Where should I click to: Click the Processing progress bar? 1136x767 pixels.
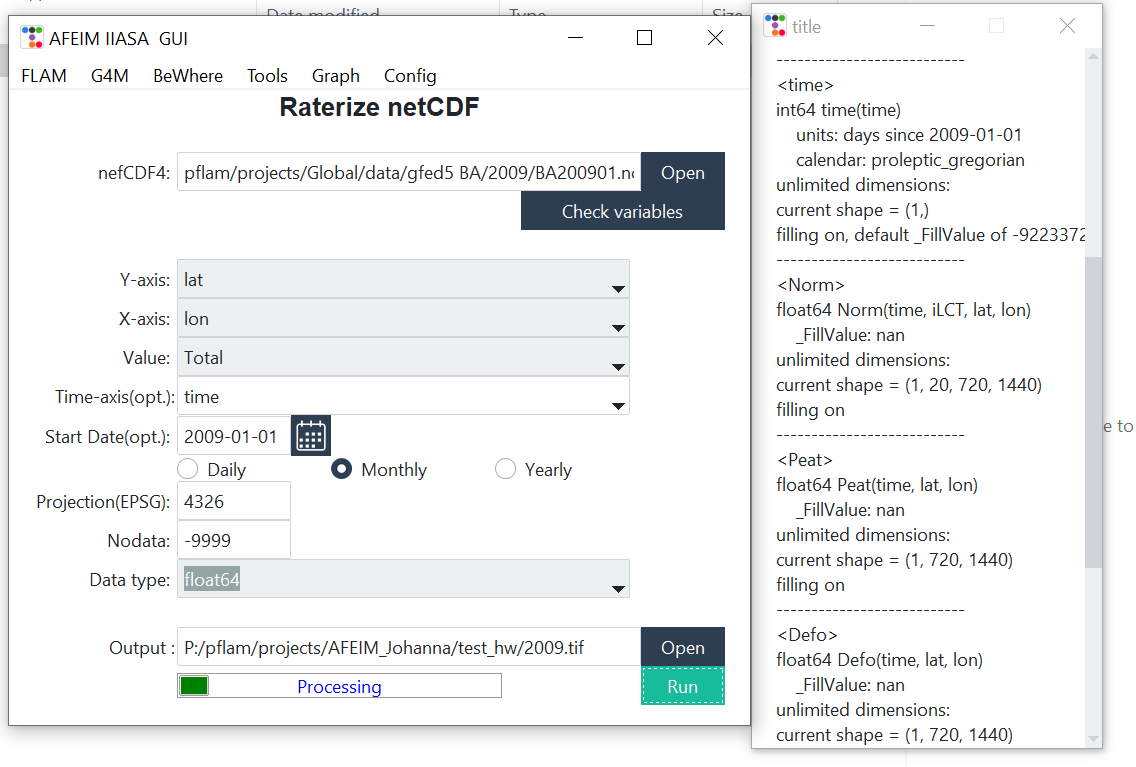point(340,686)
